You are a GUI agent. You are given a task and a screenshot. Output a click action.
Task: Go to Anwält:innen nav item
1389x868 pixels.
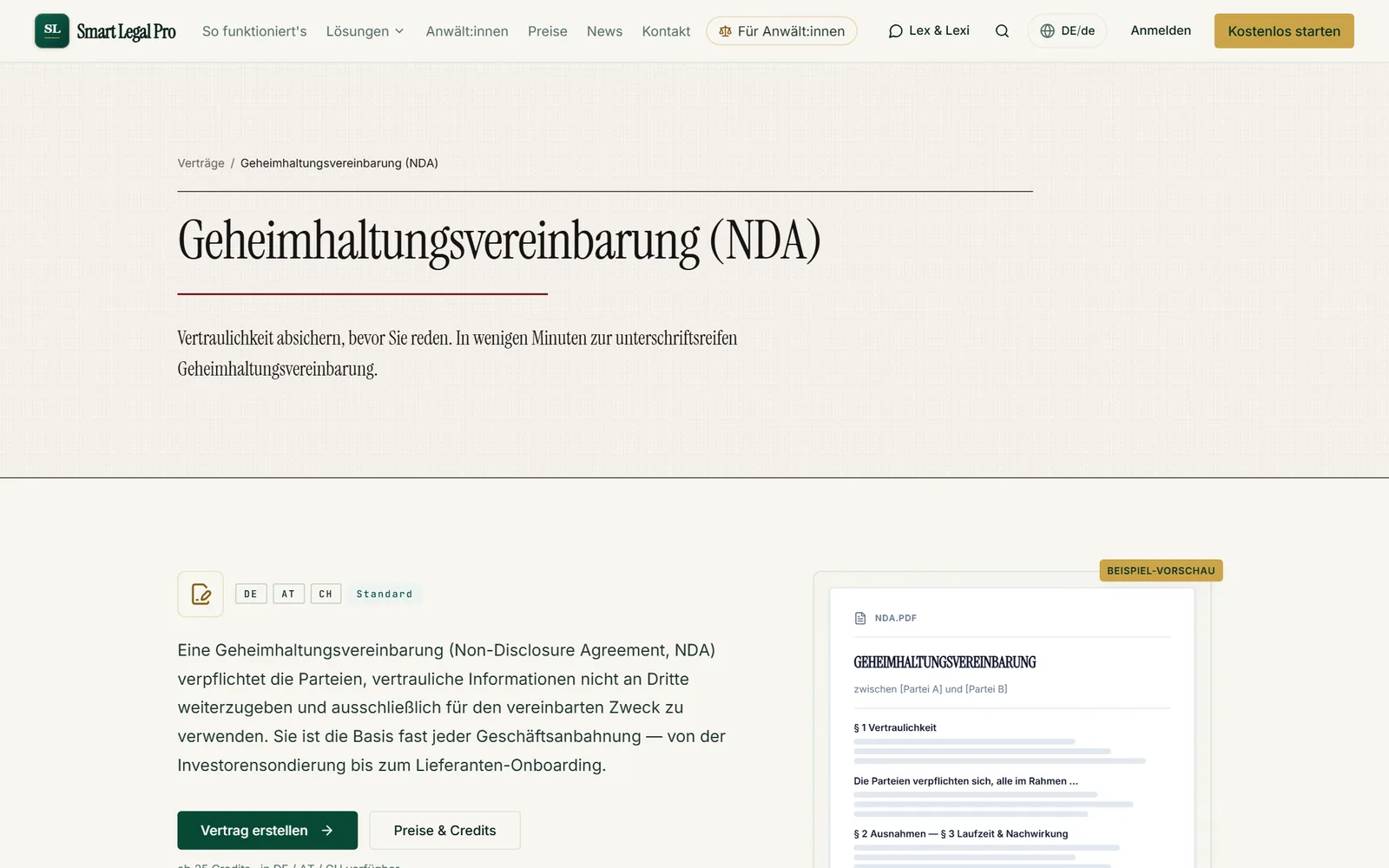pyautogui.click(x=467, y=31)
